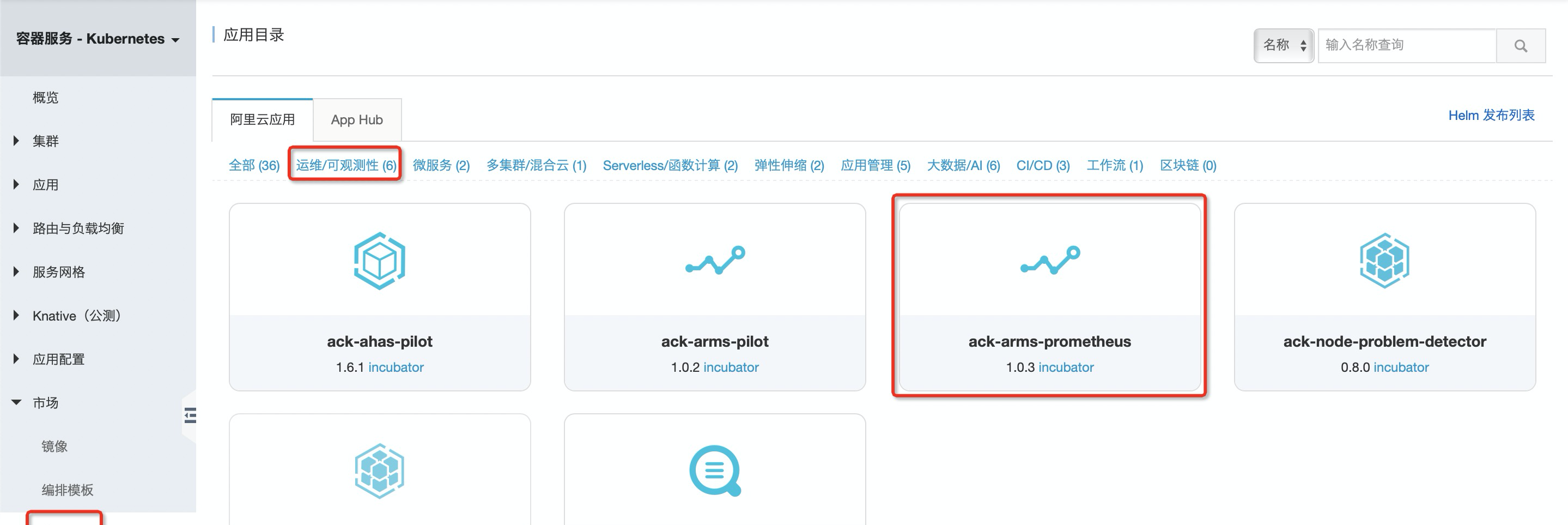Screen dimensions: 1568x525
Task: Open the 容器服务 - Kubernetes dropdown
Action: point(98,39)
